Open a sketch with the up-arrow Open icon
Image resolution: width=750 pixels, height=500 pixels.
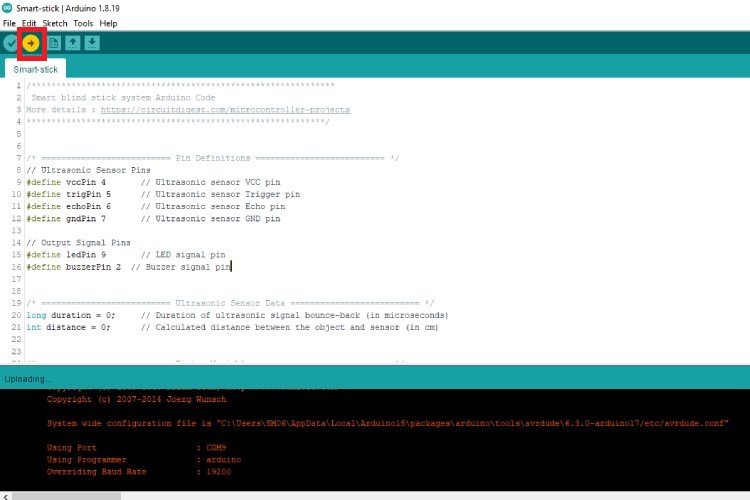(73, 44)
